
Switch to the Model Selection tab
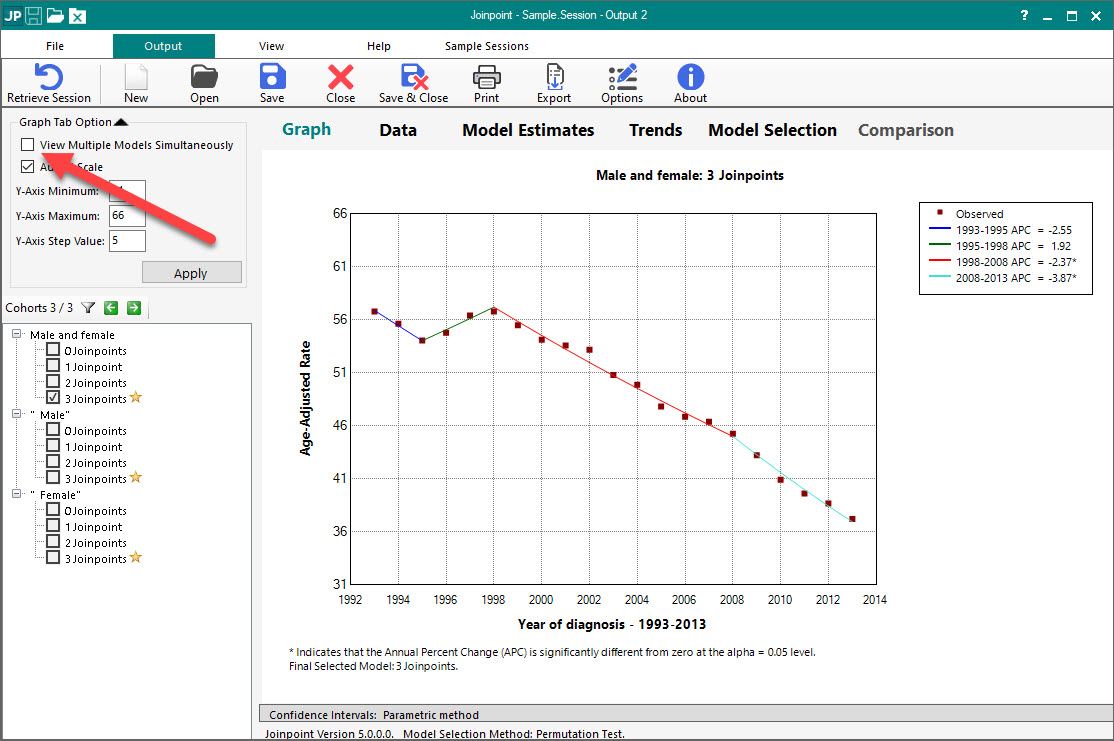772,130
